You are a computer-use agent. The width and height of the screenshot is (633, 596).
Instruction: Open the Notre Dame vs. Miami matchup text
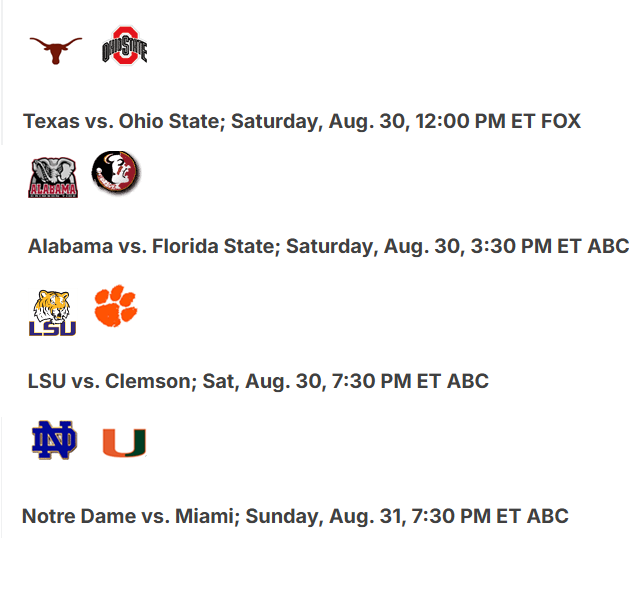tap(128, 516)
